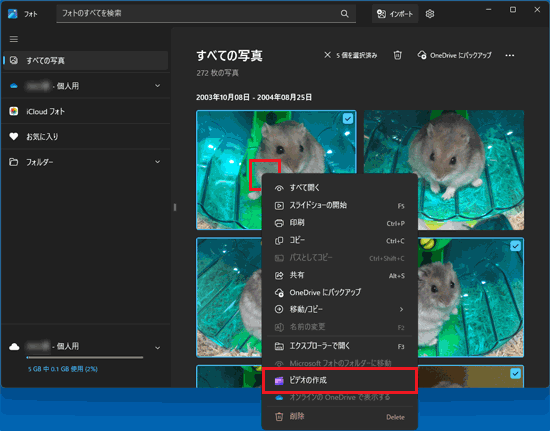Open settings via the gear icon
The width and height of the screenshot is (550, 431).
pyautogui.click(x=430, y=14)
